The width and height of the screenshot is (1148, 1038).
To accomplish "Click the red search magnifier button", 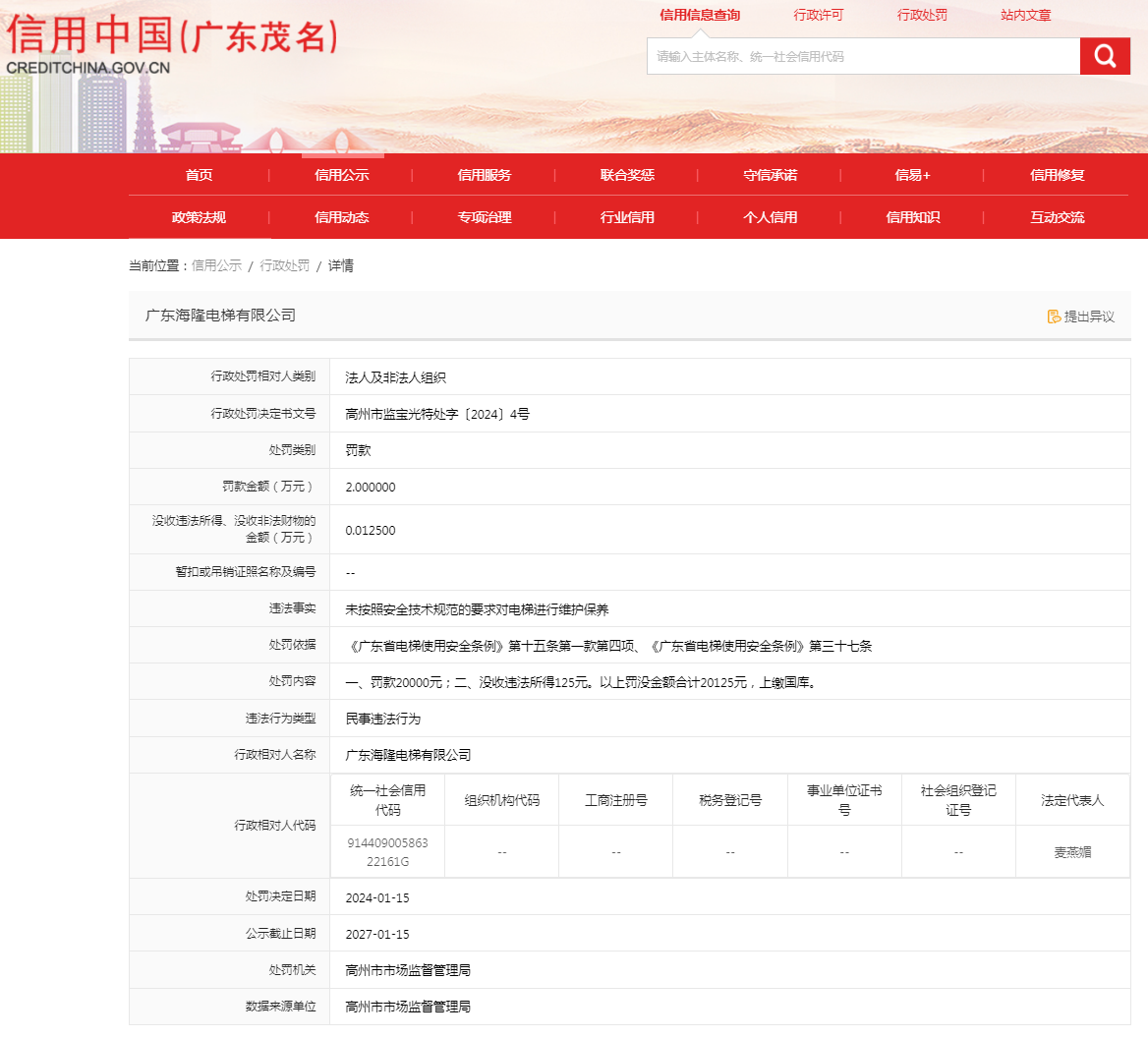I will (1105, 56).
